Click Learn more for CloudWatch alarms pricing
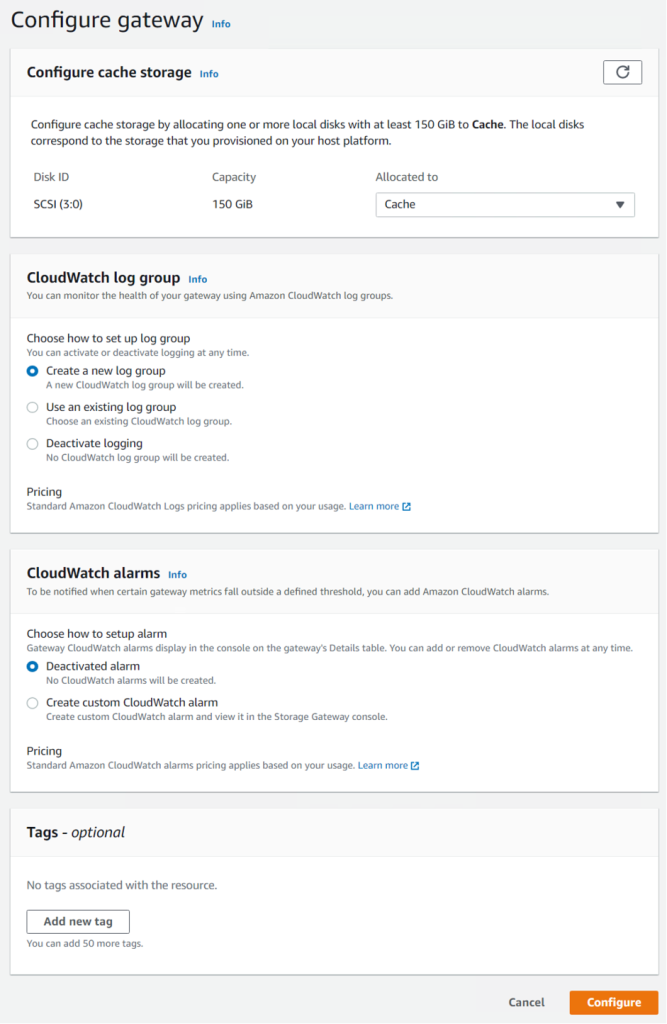 tap(383, 766)
